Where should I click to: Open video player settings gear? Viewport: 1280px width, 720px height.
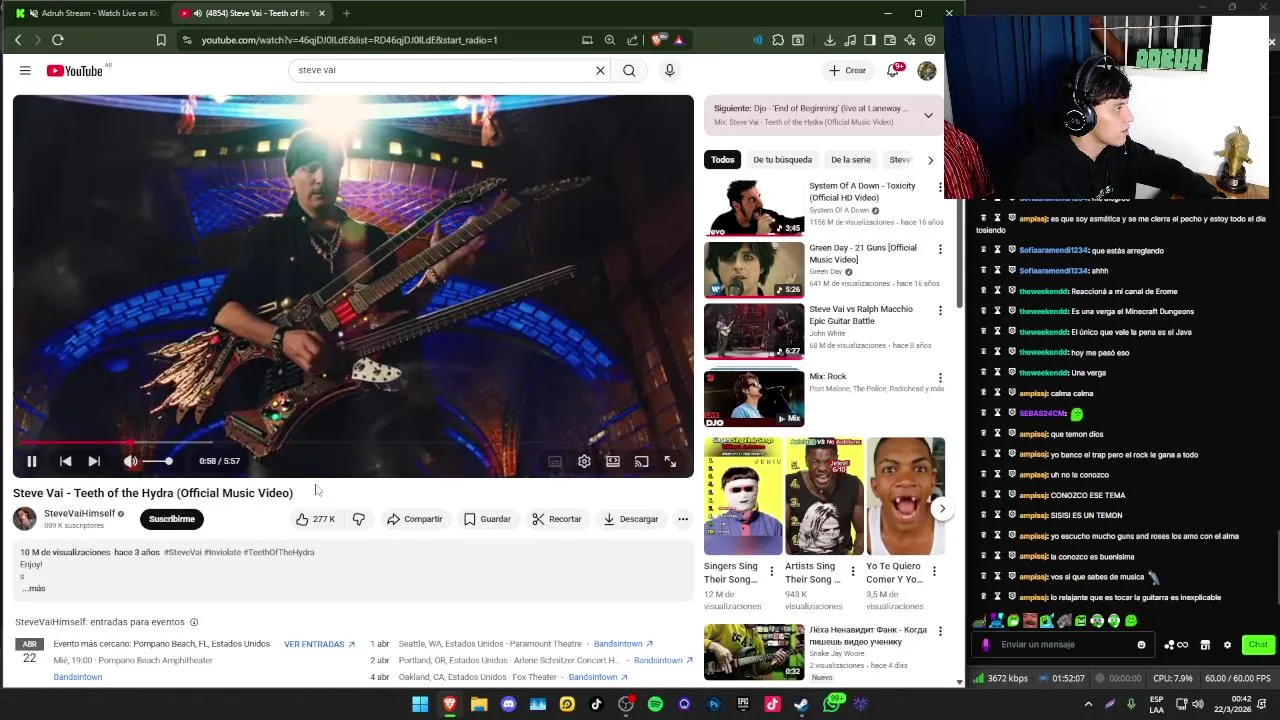tap(584, 461)
